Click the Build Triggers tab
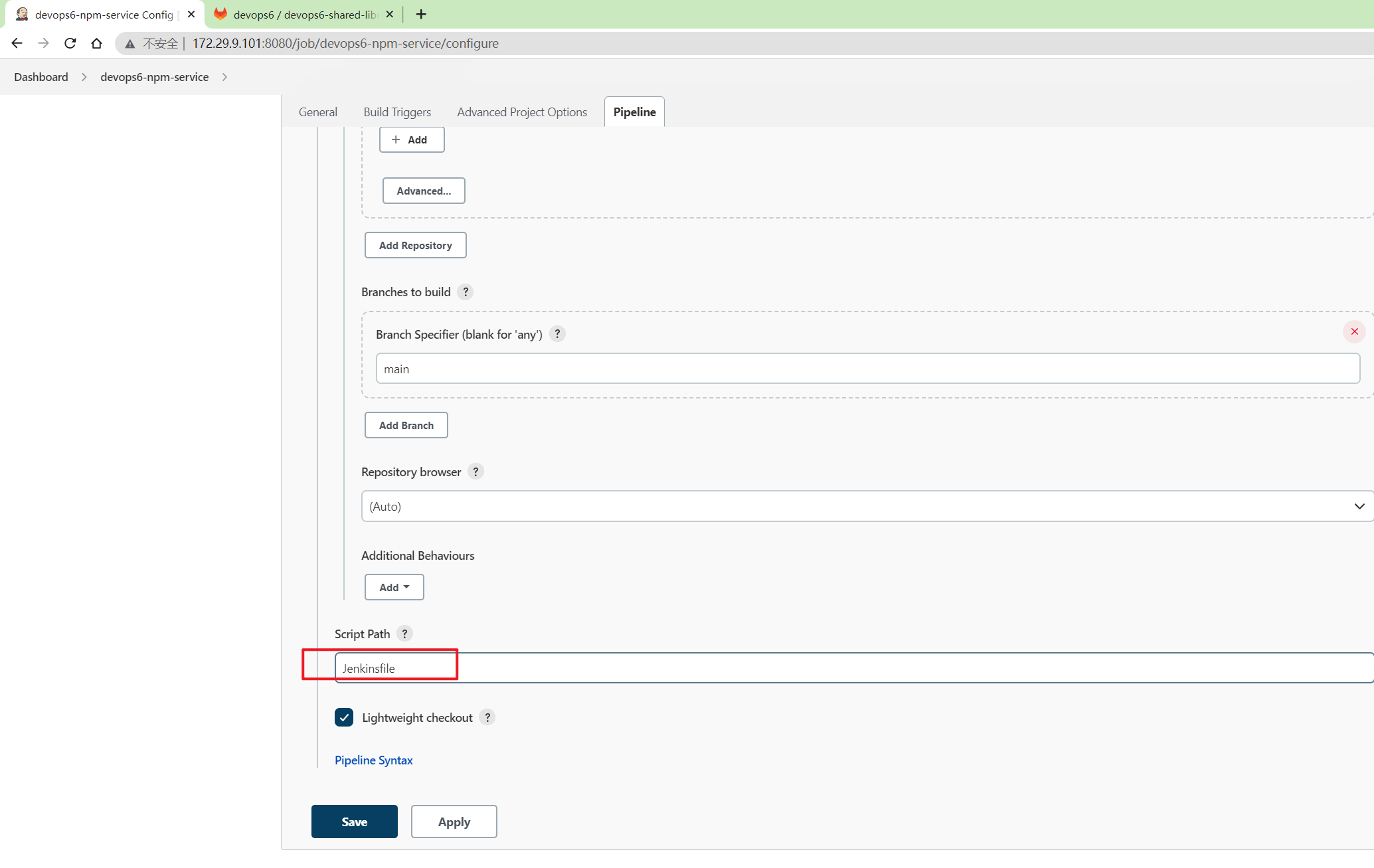This screenshot has height=868, width=1374. click(397, 111)
